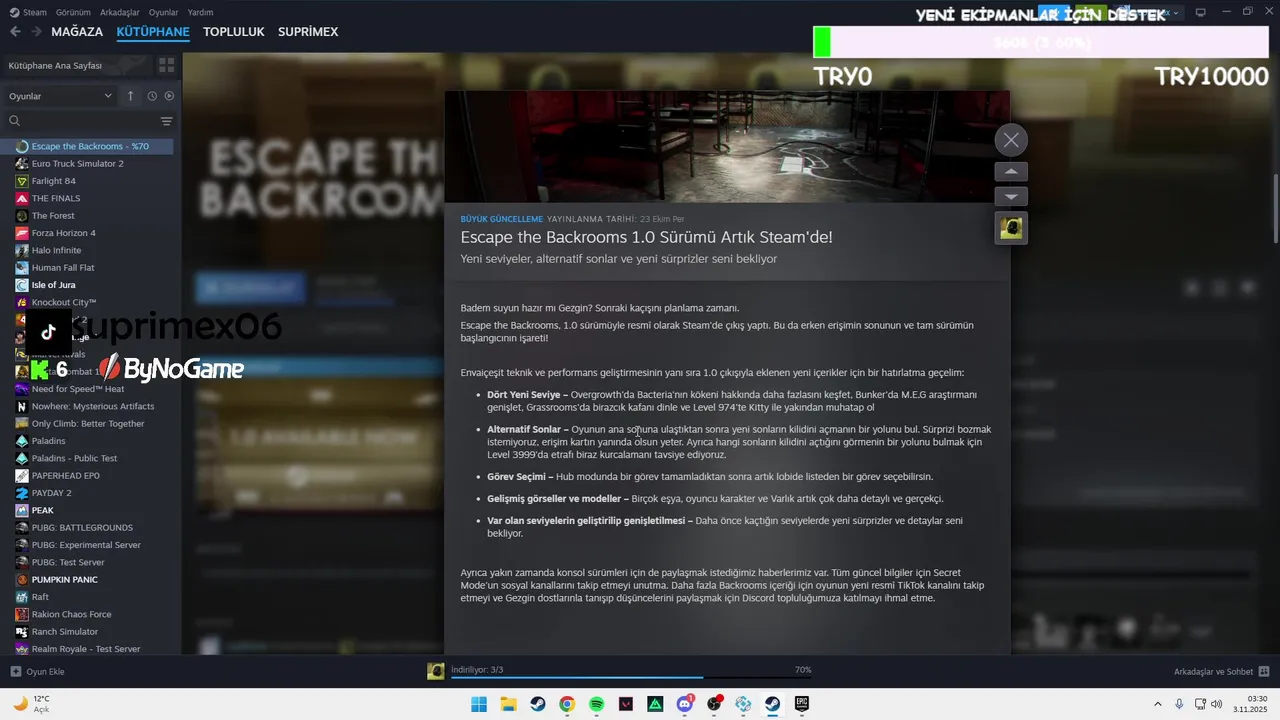The height and width of the screenshot is (720, 1280).
Task: Open the Arkadaşlar menu
Action: point(120,12)
